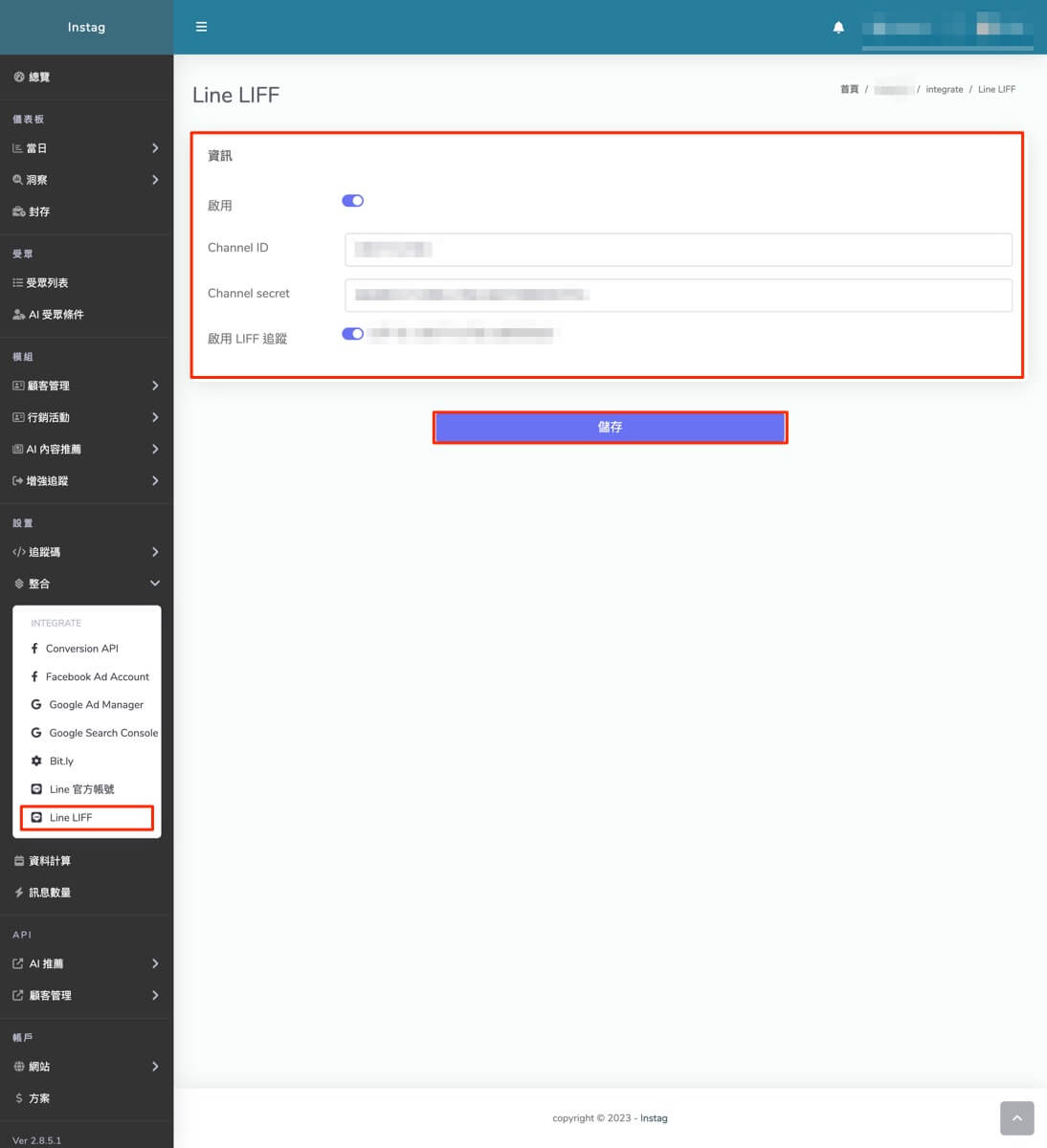Click the Line LIFF sidebar icon
This screenshot has width=1047, height=1148.
tap(36, 817)
